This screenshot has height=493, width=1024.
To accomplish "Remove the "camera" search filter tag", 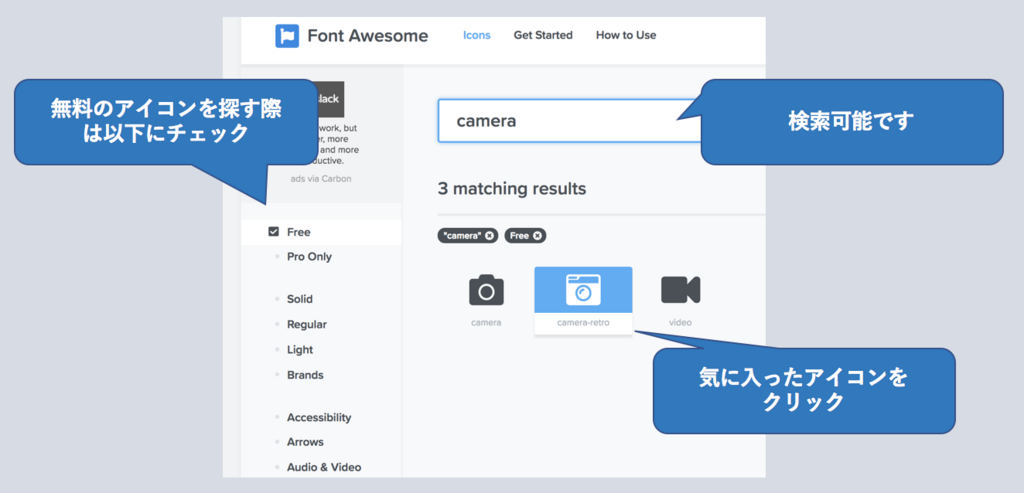I will point(489,236).
